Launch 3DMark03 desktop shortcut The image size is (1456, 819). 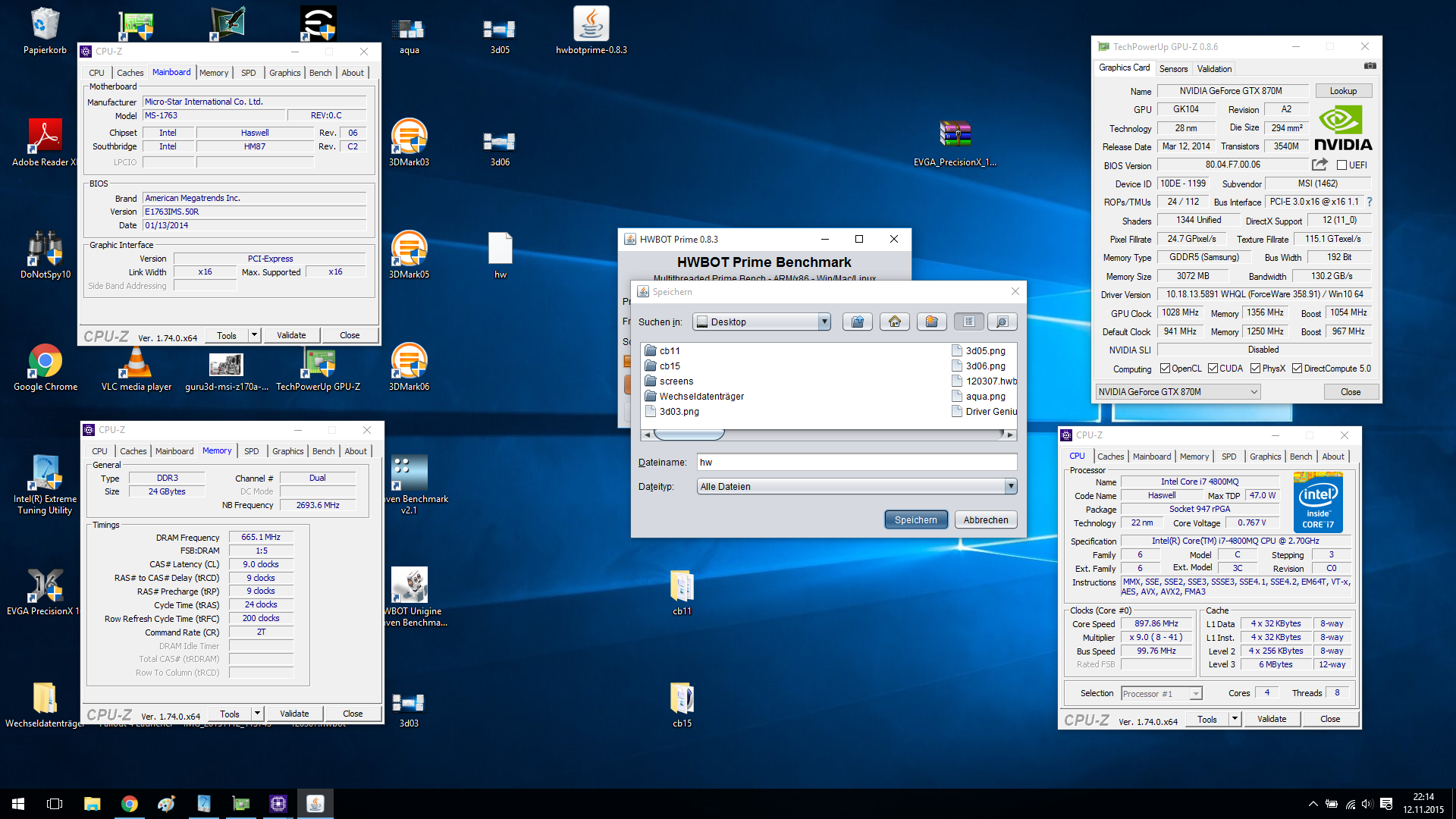pyautogui.click(x=409, y=143)
